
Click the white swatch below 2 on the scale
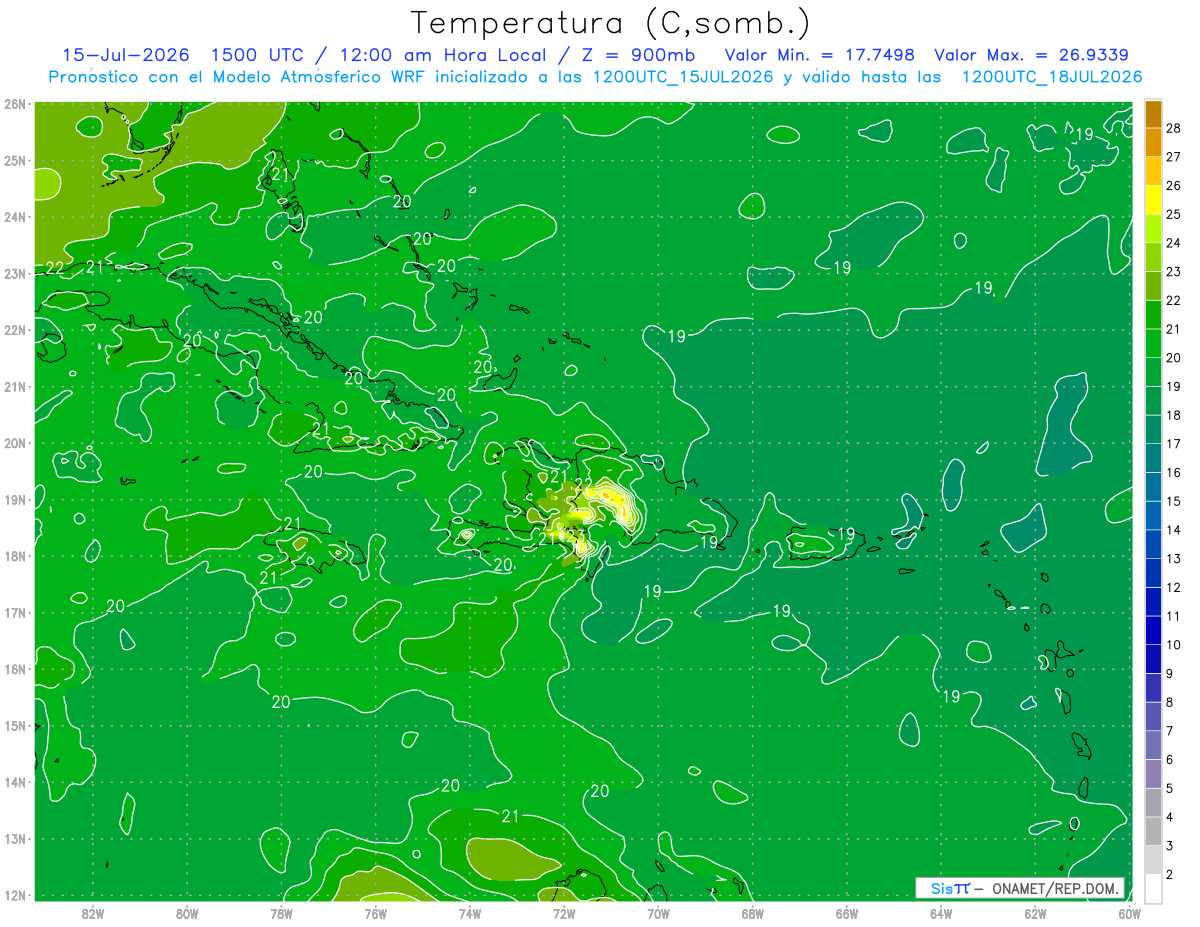point(1153,888)
